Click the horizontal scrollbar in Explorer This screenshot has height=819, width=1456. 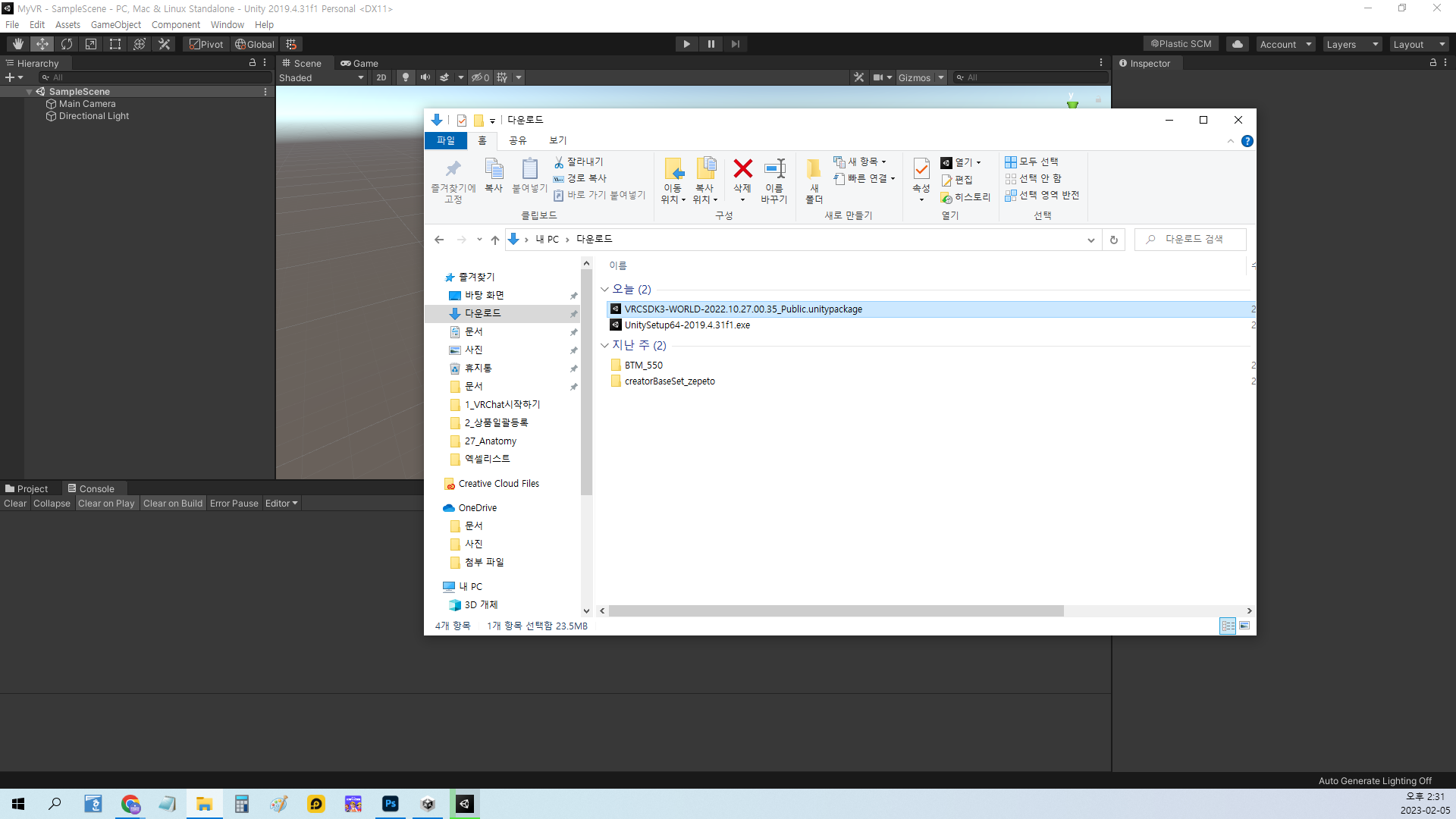[x=836, y=610]
